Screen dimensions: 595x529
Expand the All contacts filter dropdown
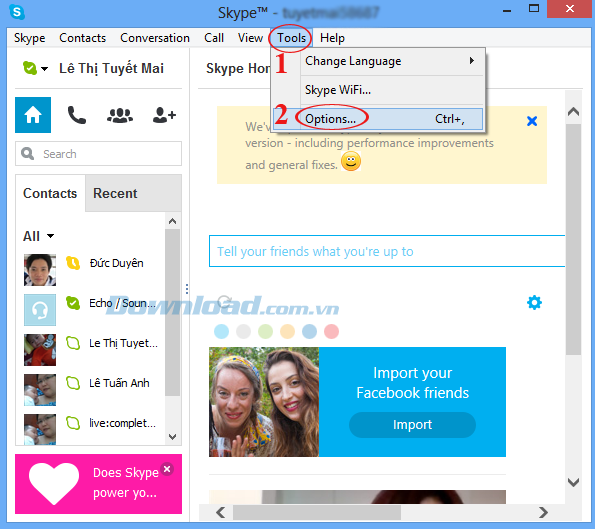pyautogui.click(x=50, y=236)
